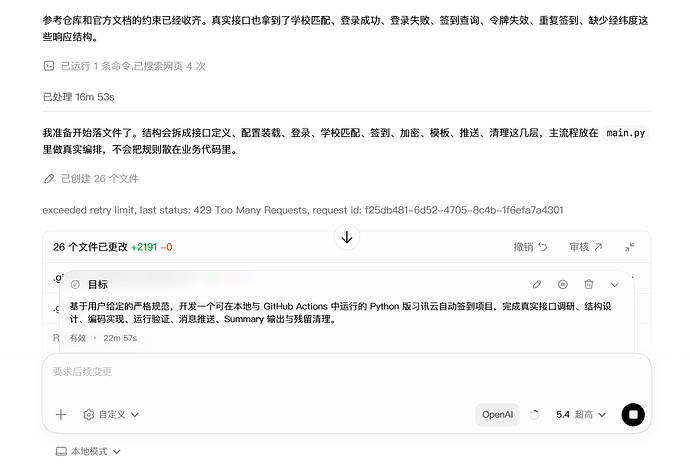Edit the goal with the pencil icon
Screen dimensions: 690x464
click(x=537, y=284)
